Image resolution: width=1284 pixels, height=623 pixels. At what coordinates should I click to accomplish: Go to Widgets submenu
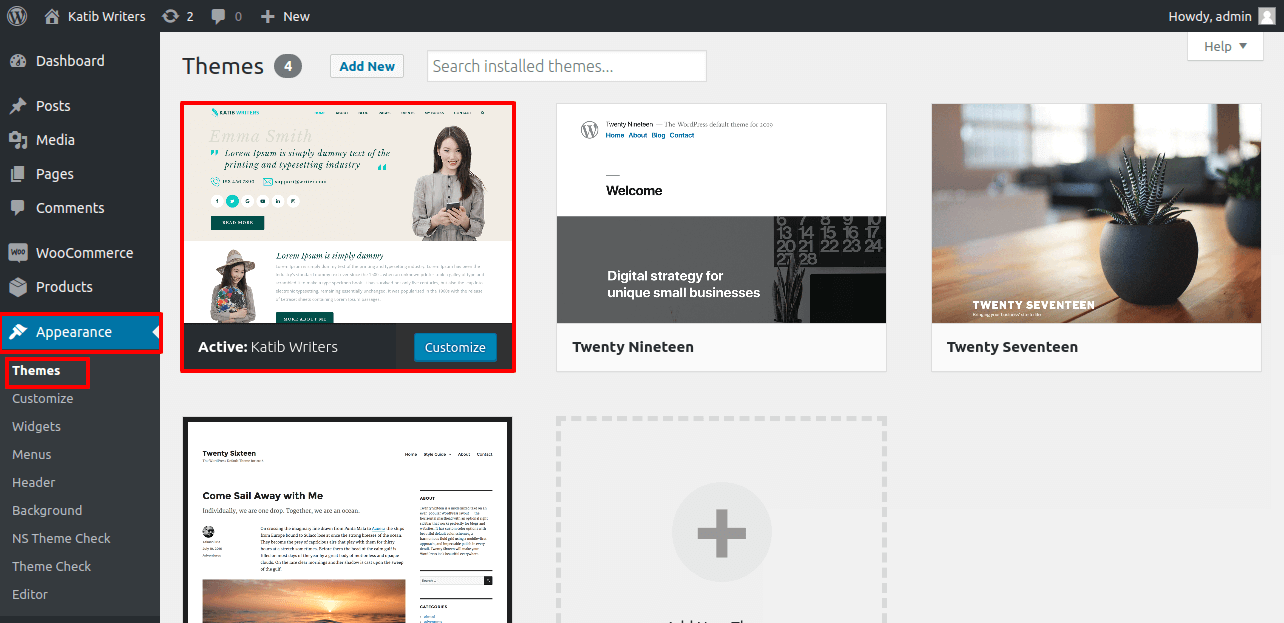(x=37, y=426)
